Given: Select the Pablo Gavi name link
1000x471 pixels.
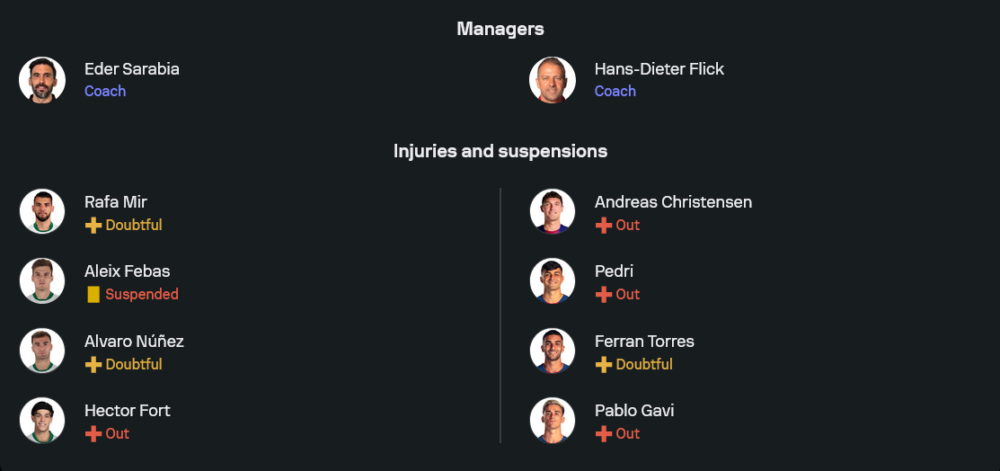Looking at the screenshot, I should [x=635, y=410].
